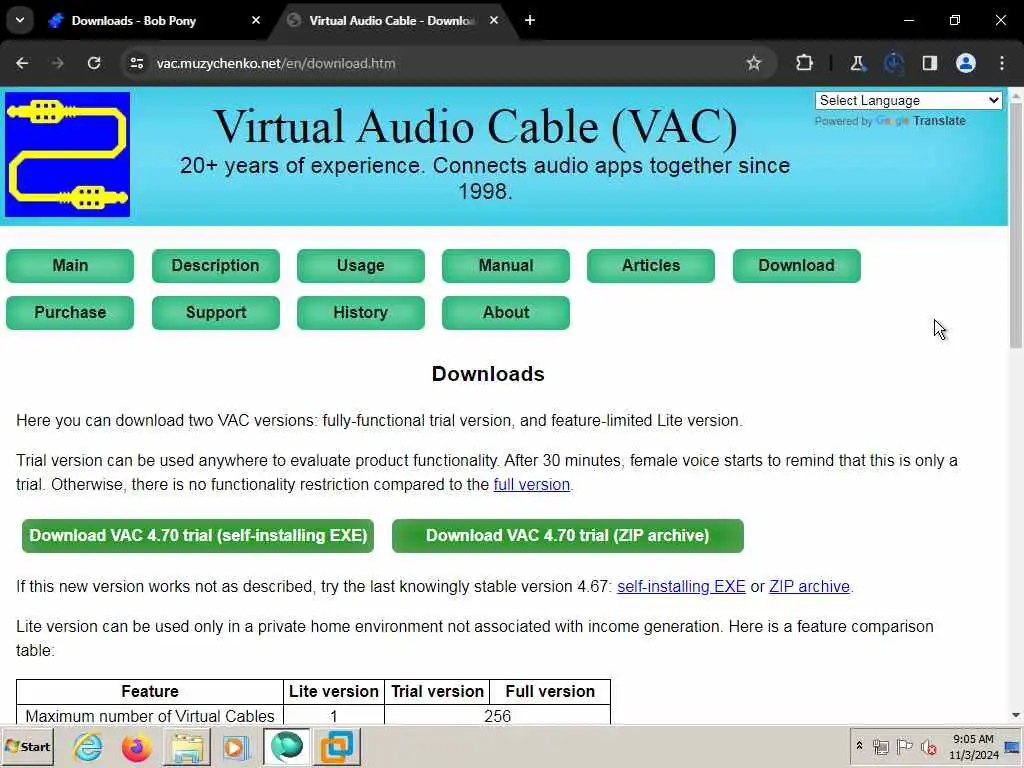1024x768 pixels.
Task: Open the Description page
Action: [216, 266]
